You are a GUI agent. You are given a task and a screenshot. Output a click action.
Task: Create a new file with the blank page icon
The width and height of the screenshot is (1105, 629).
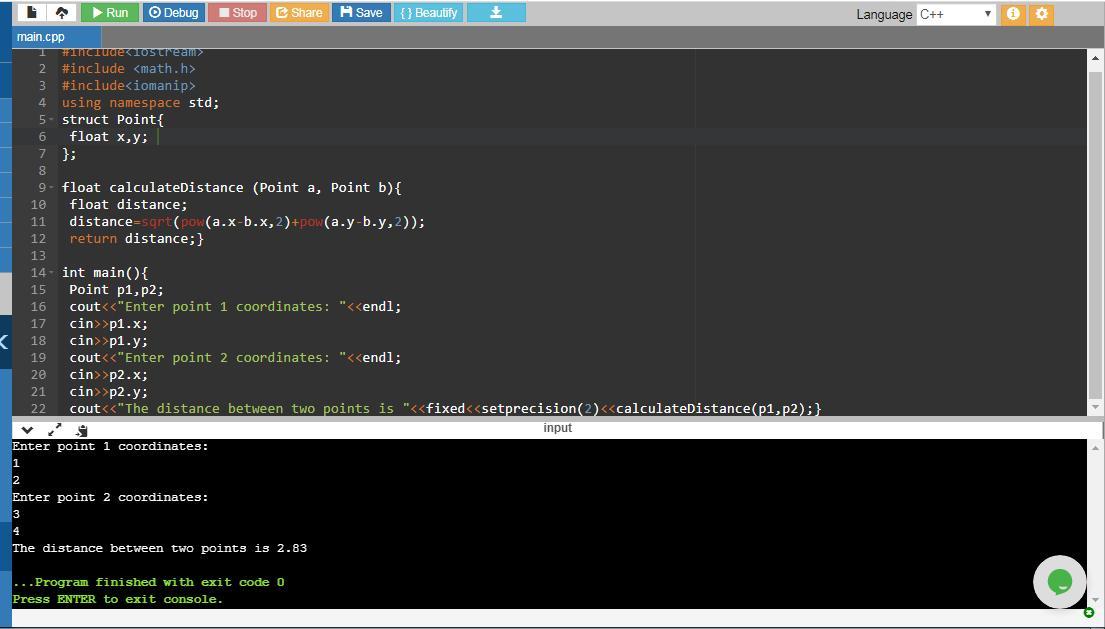point(32,13)
